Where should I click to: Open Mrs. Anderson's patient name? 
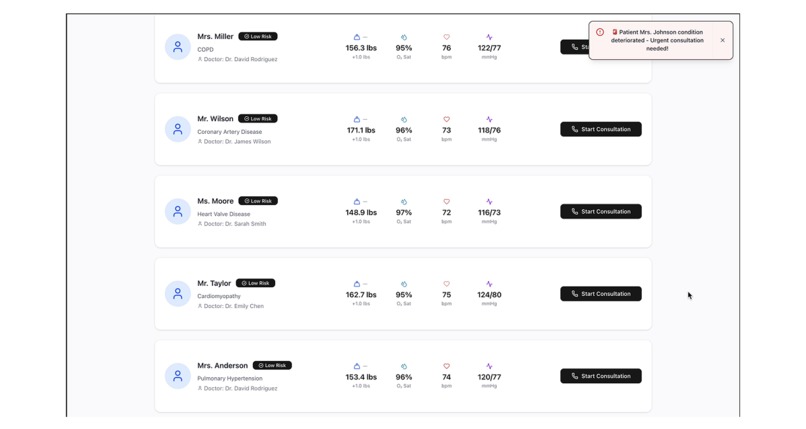click(222, 366)
